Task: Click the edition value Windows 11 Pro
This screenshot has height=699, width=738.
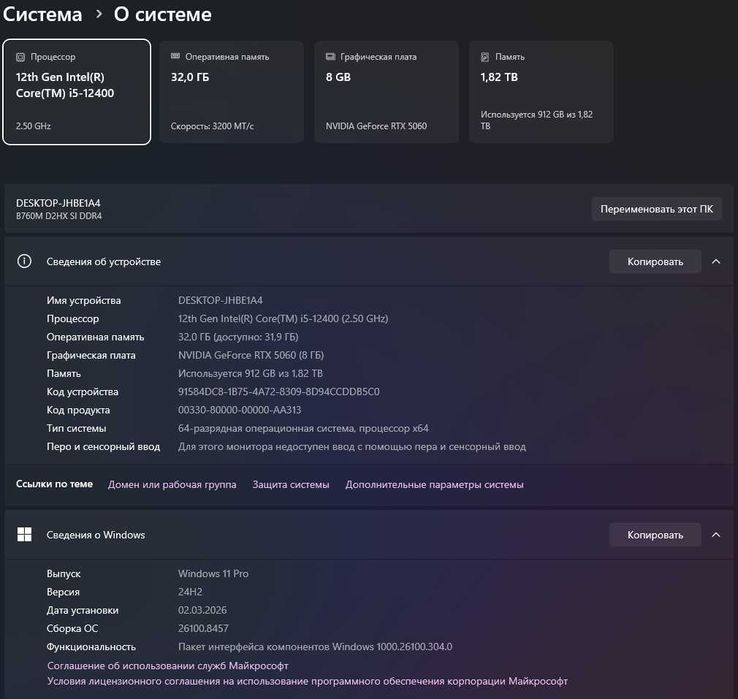Action: (213, 574)
